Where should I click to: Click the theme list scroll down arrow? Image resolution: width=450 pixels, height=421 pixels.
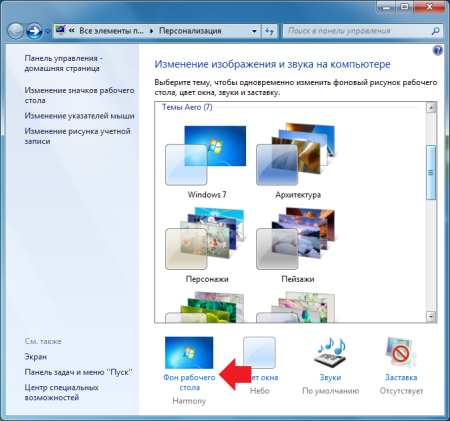pos(431,316)
